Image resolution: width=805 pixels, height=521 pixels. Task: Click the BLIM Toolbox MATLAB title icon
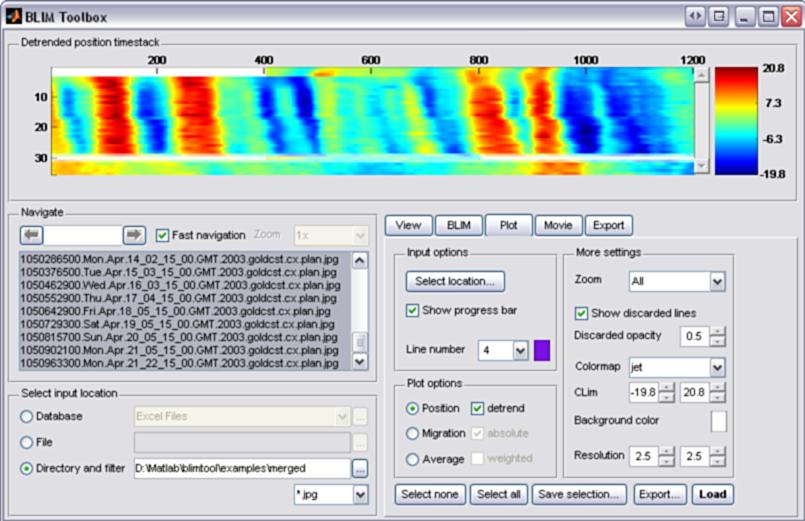coord(13,17)
